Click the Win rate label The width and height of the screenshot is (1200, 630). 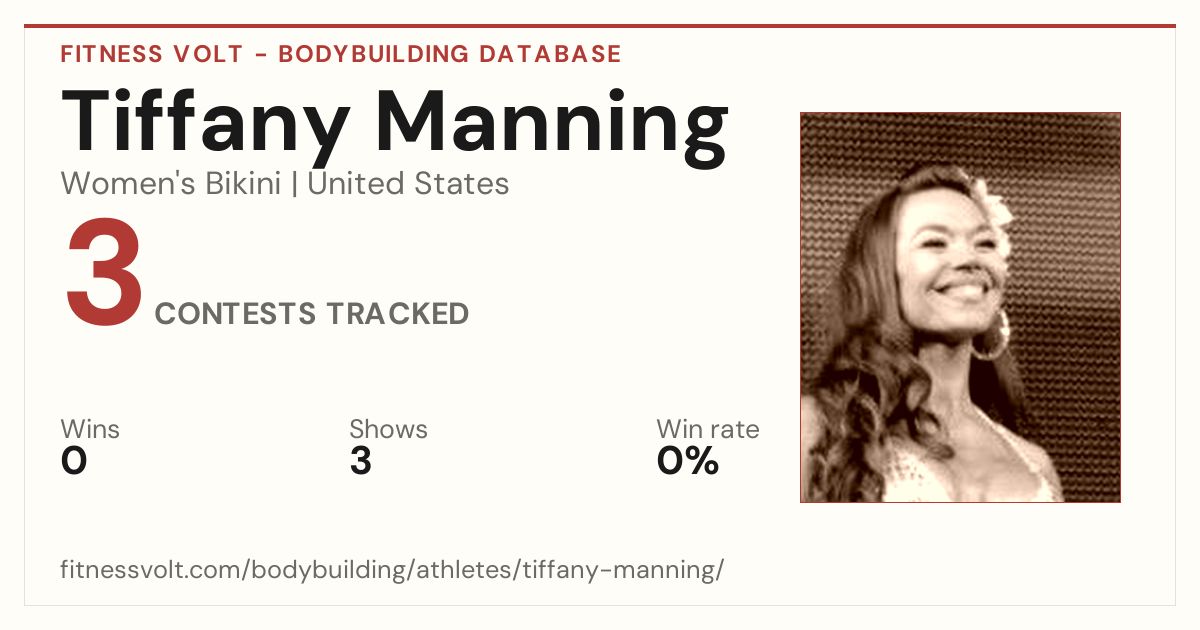click(708, 430)
